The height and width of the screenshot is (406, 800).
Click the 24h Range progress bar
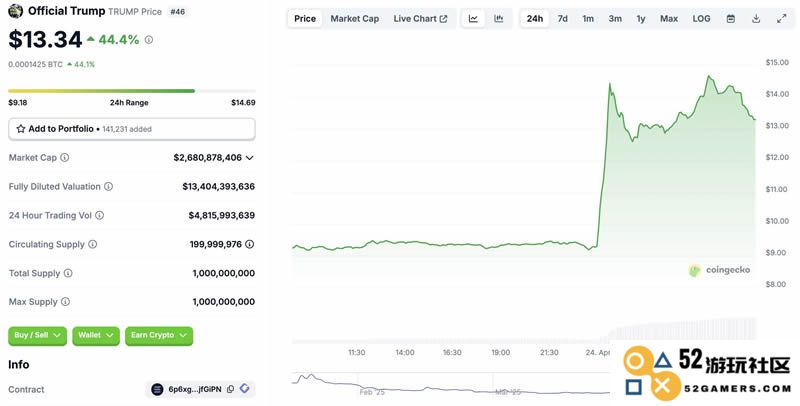pyautogui.click(x=132, y=91)
